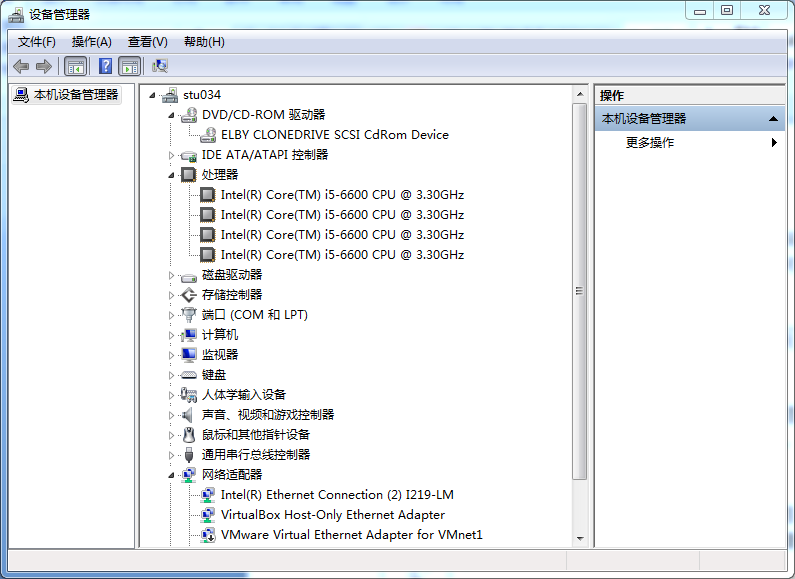The height and width of the screenshot is (579, 795).
Task: Click Scan for hardware changes icon
Action: click(160, 66)
